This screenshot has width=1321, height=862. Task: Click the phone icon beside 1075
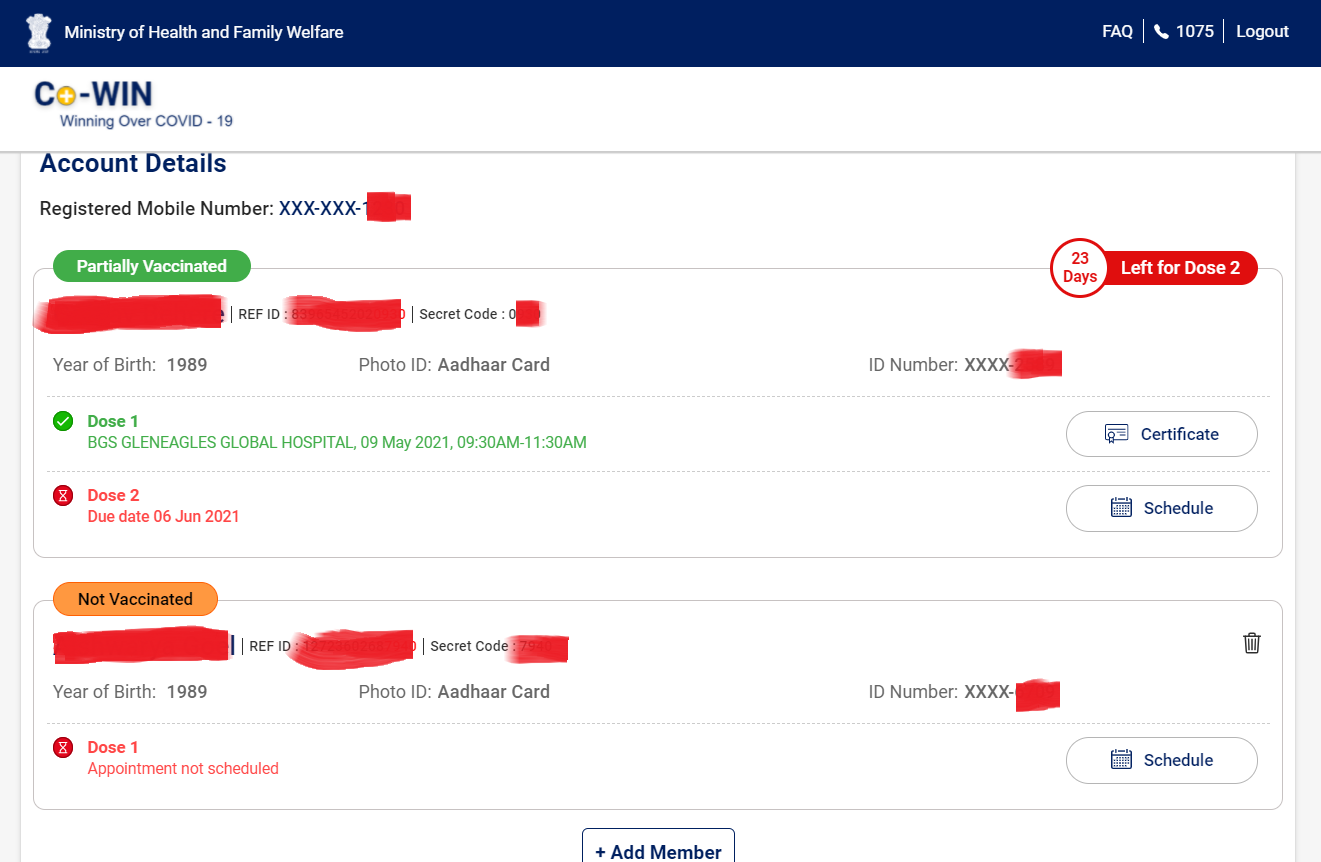click(1160, 32)
